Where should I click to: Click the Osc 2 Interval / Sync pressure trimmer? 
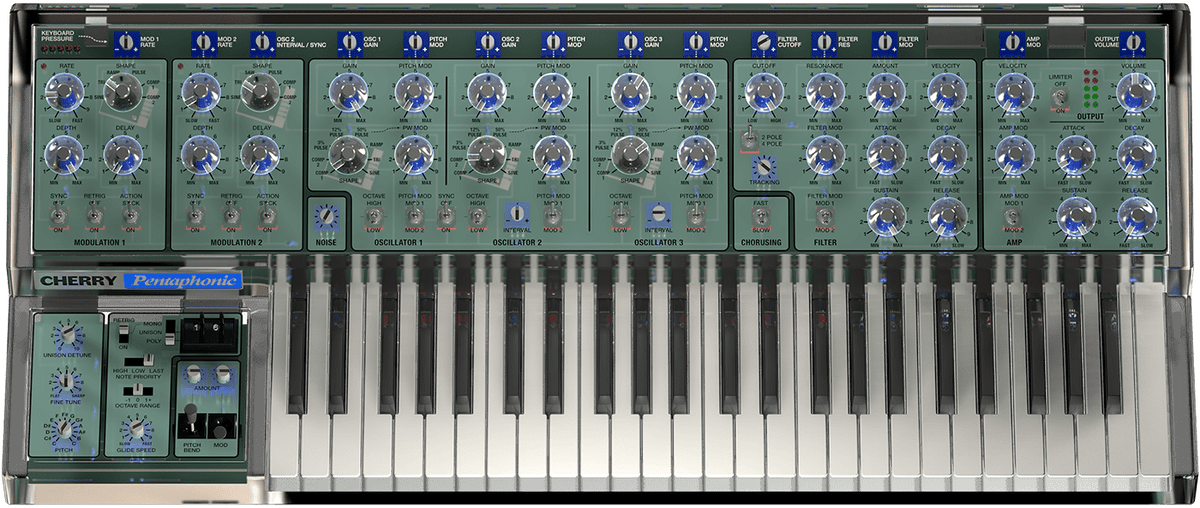pyautogui.click(x=261, y=42)
